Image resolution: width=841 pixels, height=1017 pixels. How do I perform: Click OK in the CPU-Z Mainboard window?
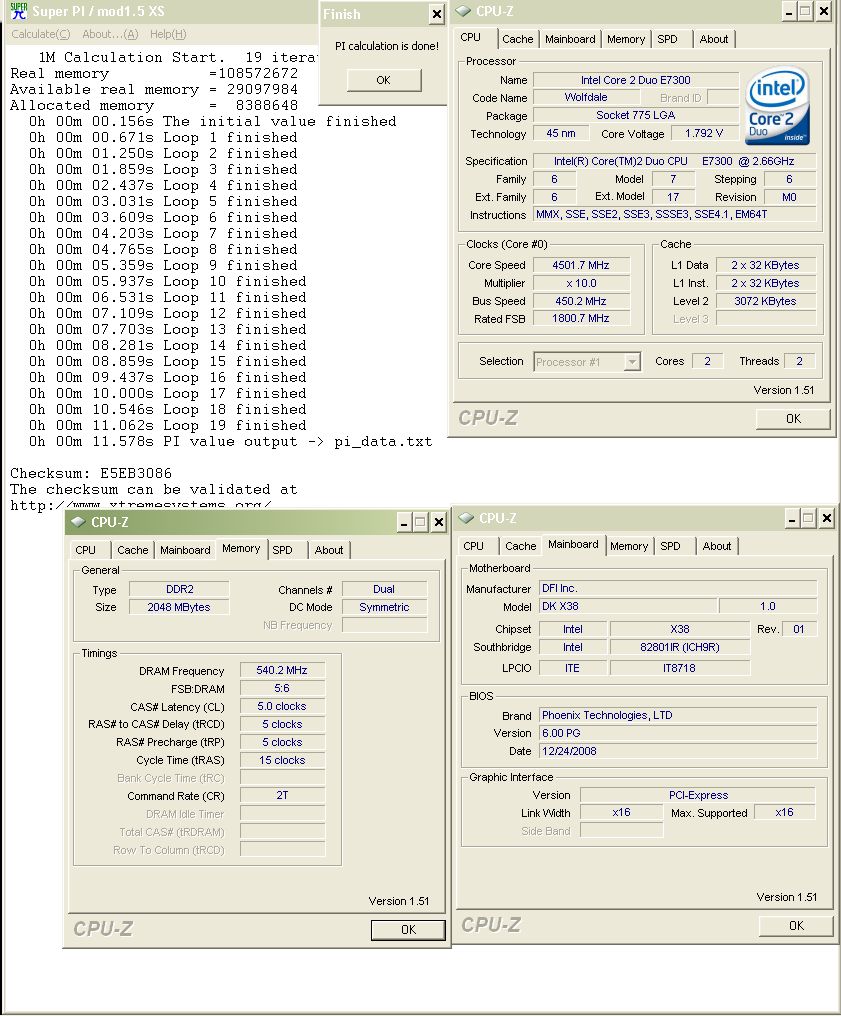796,926
